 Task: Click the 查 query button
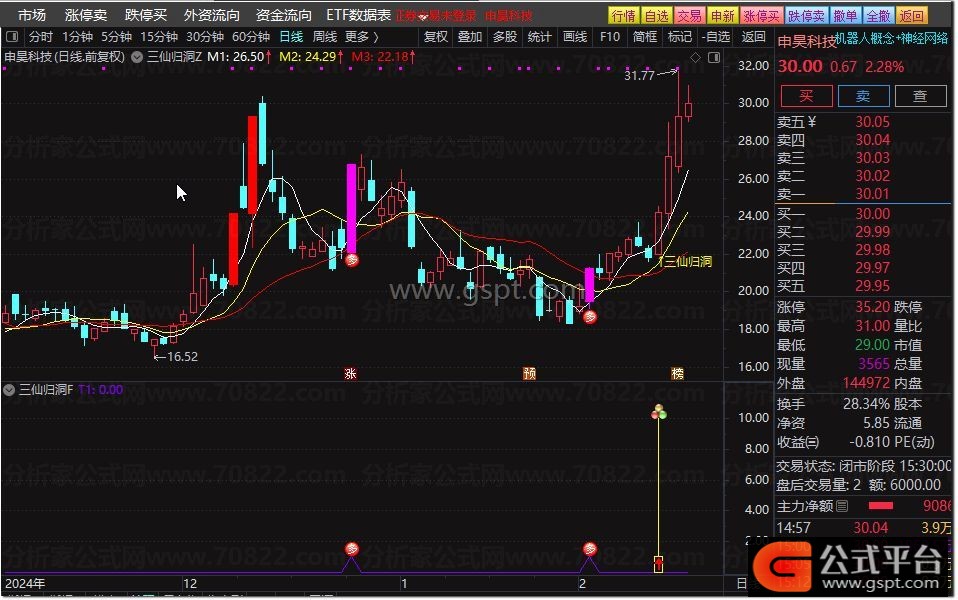pos(920,96)
